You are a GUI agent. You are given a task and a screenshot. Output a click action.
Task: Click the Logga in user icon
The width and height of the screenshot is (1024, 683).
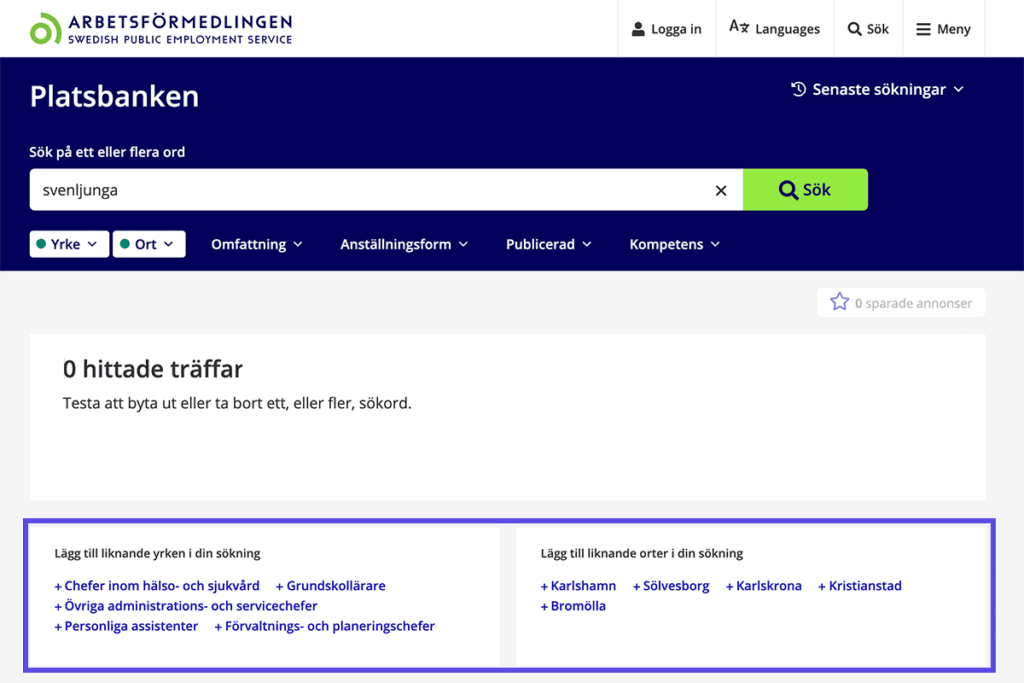[x=638, y=29]
